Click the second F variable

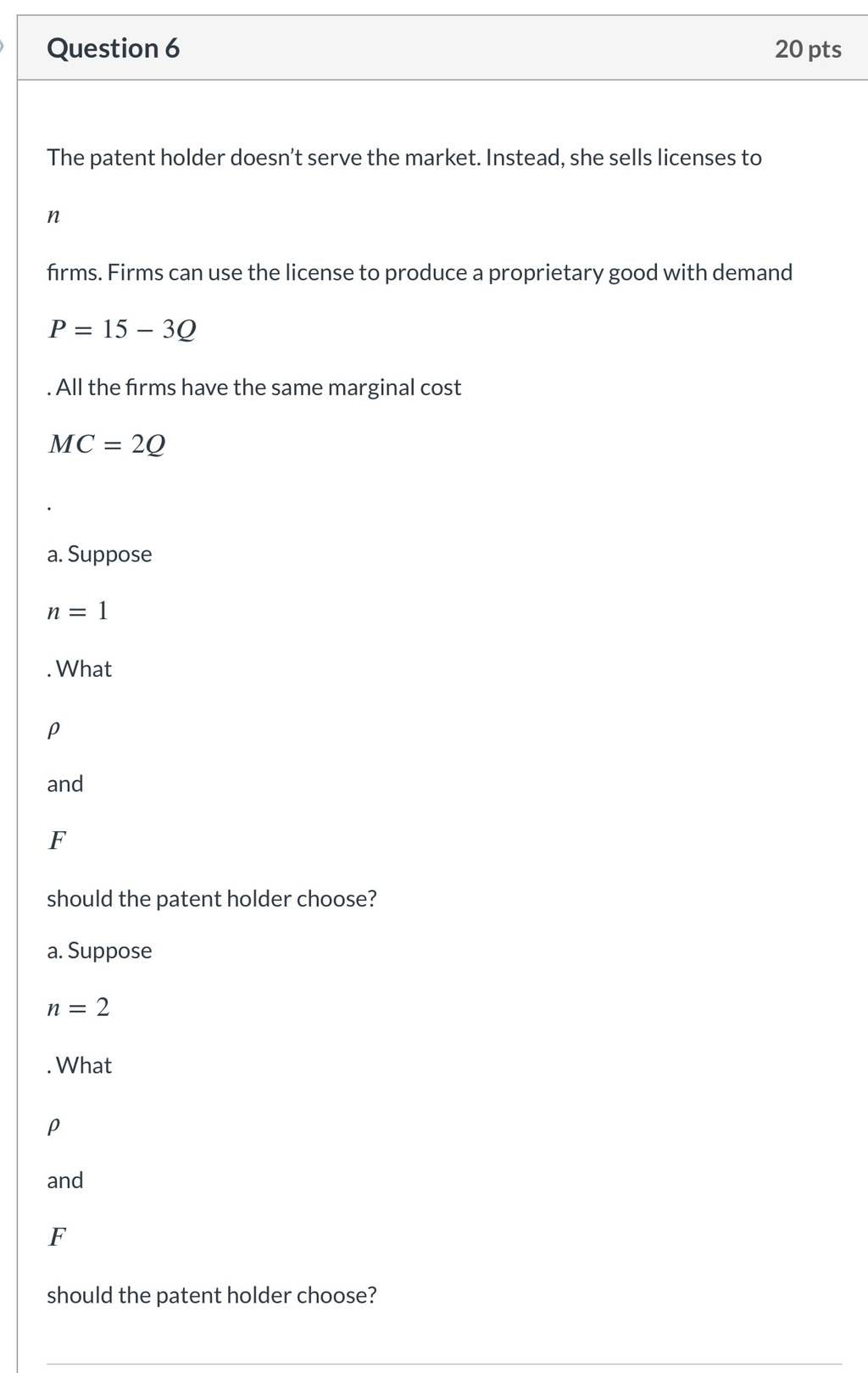(x=57, y=1237)
